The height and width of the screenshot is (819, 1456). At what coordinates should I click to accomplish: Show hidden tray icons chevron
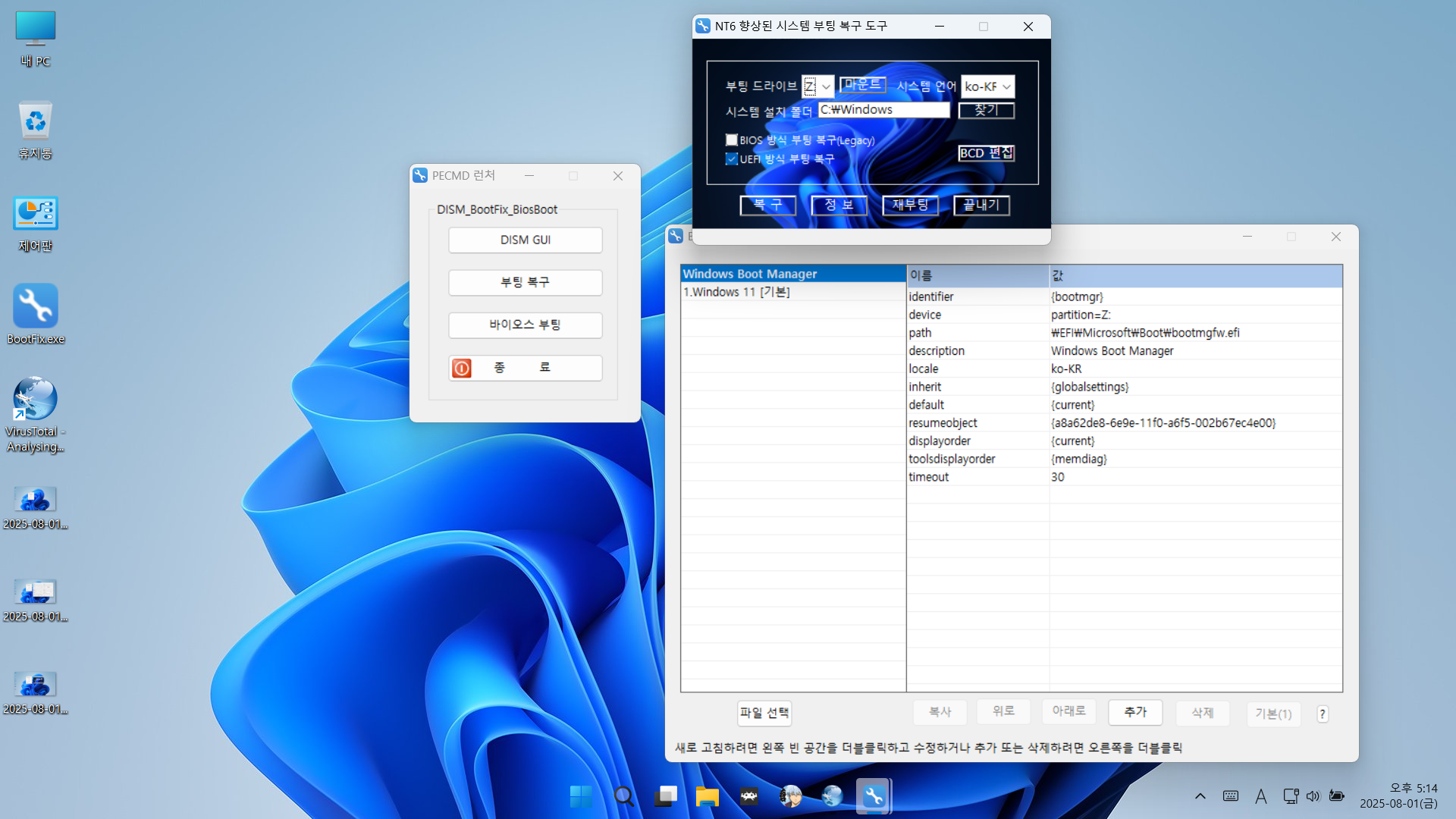click(x=1200, y=796)
